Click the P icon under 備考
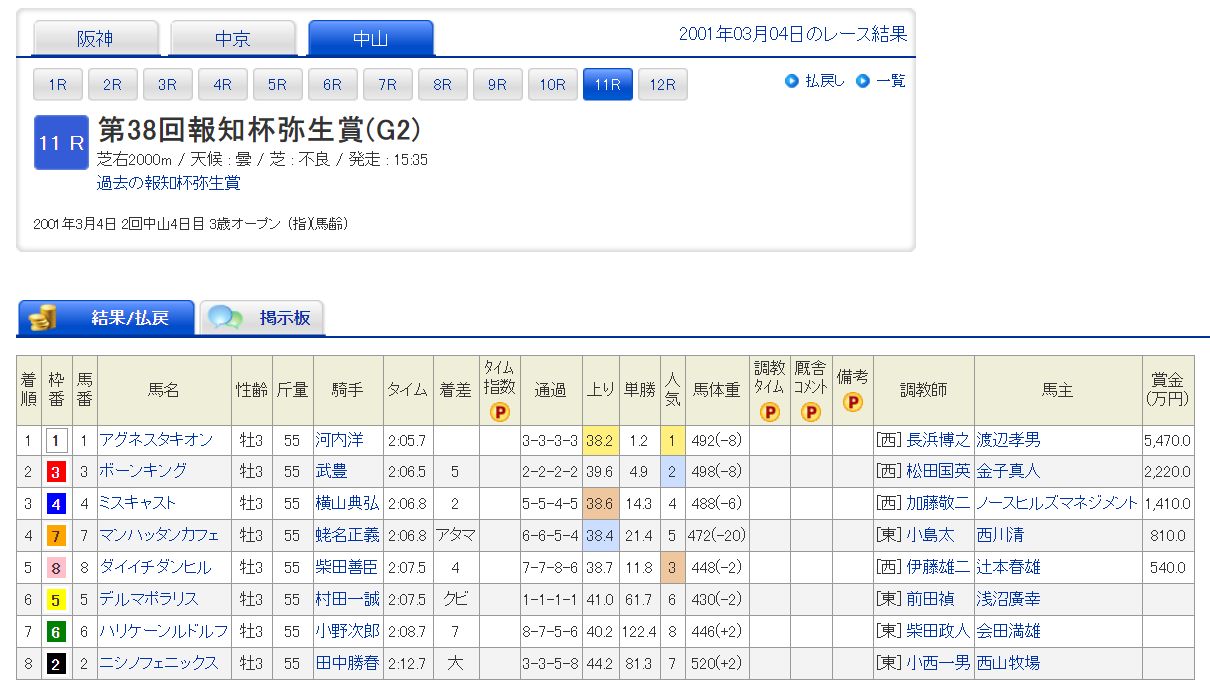This screenshot has height=685, width=1210. (852, 402)
